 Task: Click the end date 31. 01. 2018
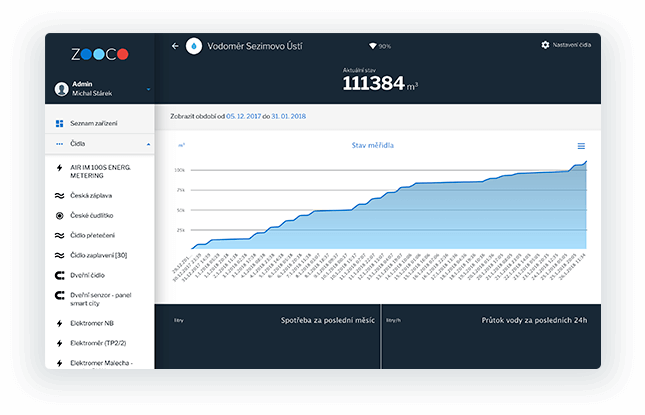point(288,116)
